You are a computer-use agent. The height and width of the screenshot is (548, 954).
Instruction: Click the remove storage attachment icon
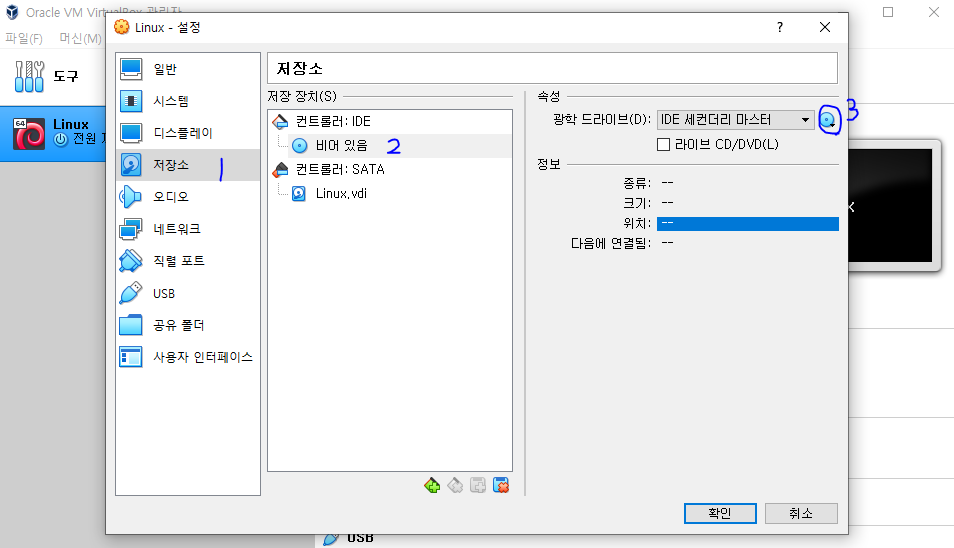click(501, 485)
